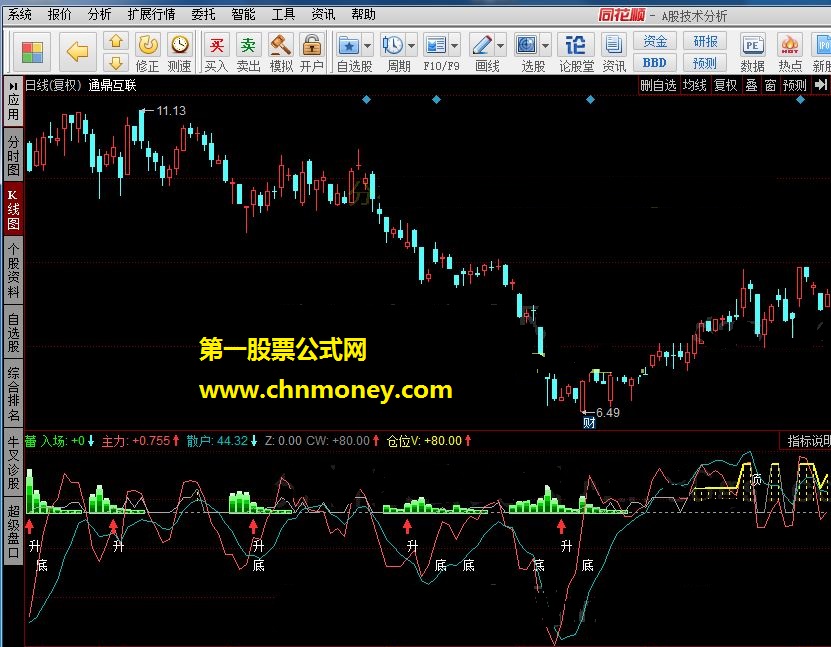
Task: Open the 热点 flame icon
Action: (790, 52)
